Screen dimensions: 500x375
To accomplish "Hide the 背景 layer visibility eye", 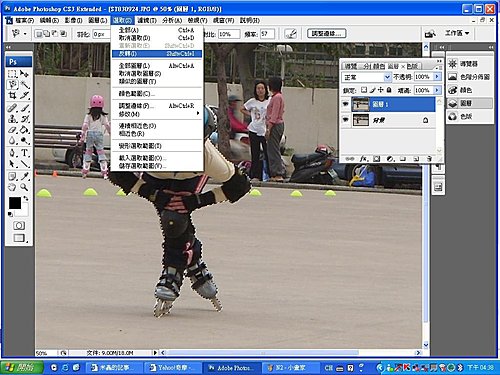I will (x=346, y=120).
